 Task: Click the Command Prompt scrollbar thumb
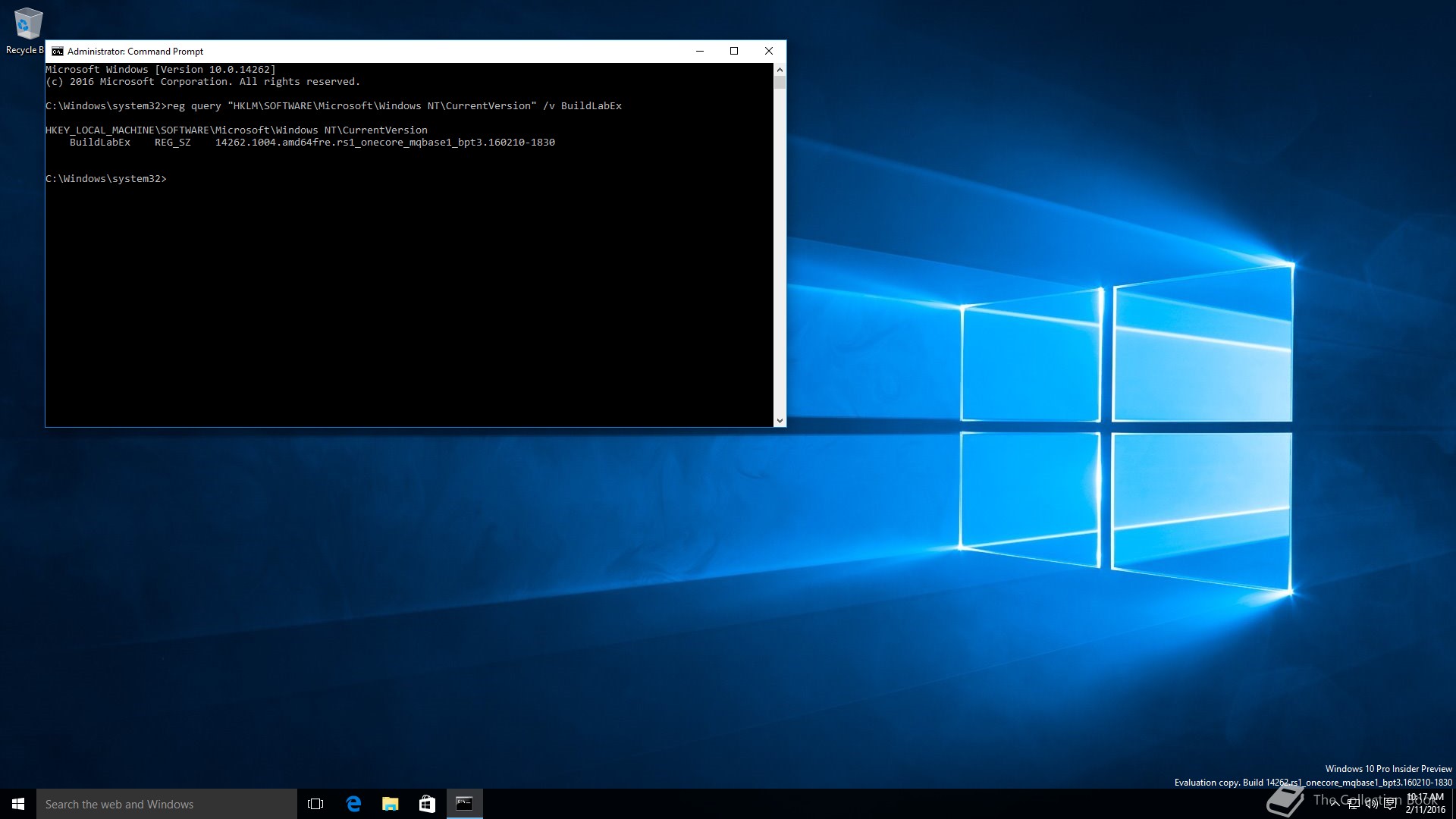(780, 83)
